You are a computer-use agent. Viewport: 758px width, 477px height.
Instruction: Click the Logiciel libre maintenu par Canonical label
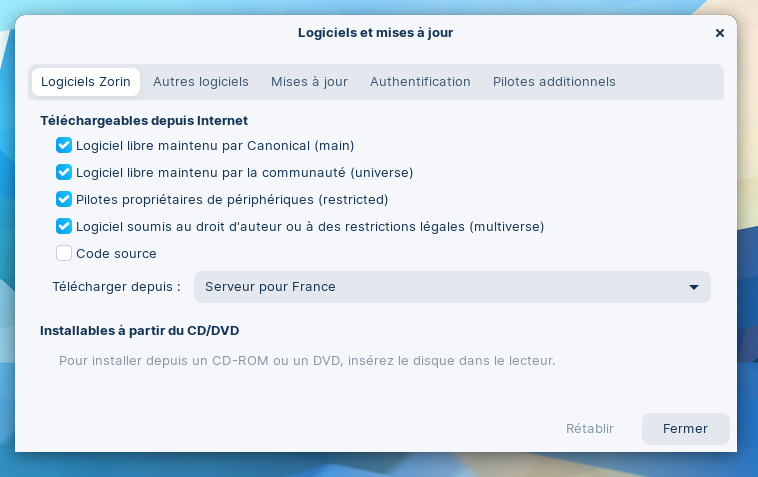215,145
